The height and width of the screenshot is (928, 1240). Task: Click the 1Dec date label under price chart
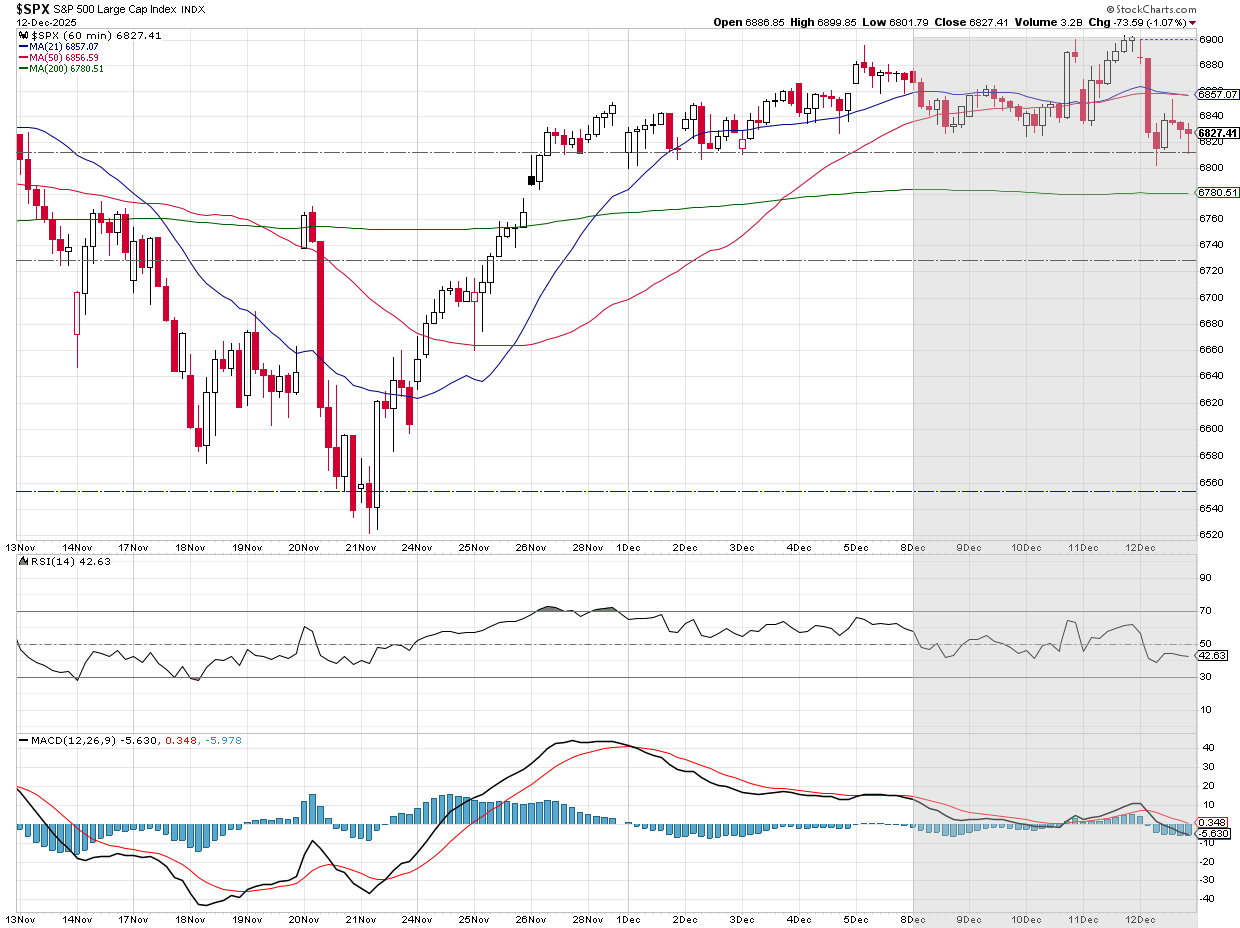tap(629, 548)
